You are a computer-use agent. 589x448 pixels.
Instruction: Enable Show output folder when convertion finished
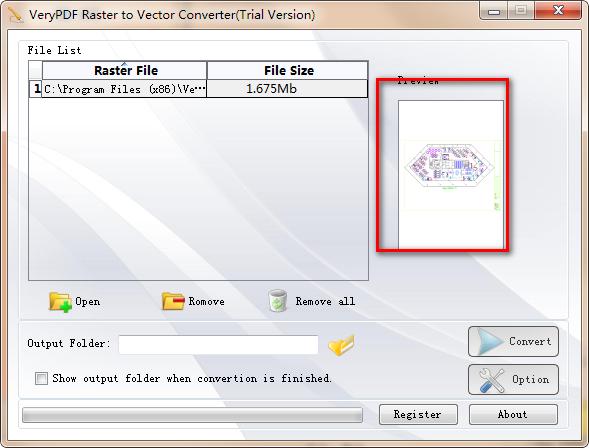[41, 378]
